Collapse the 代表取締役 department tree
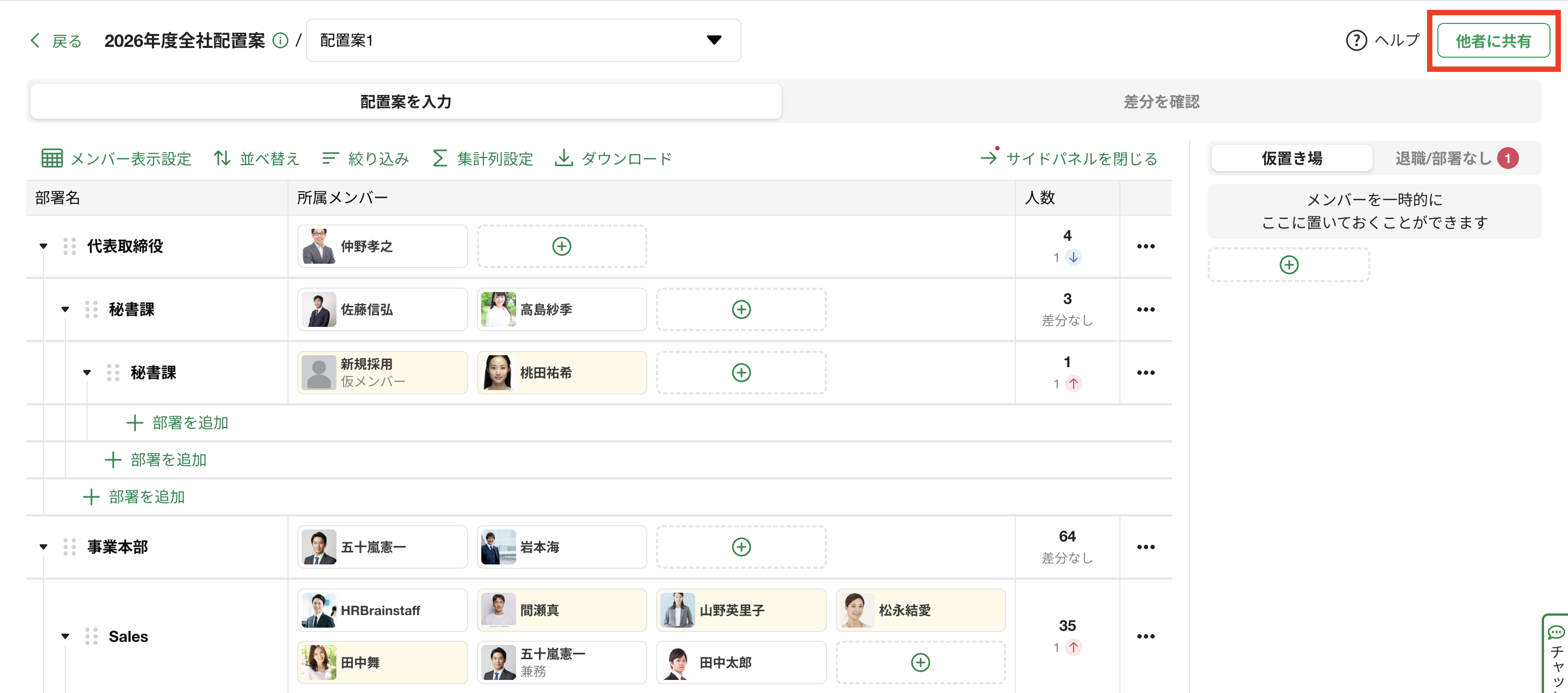 (43, 246)
